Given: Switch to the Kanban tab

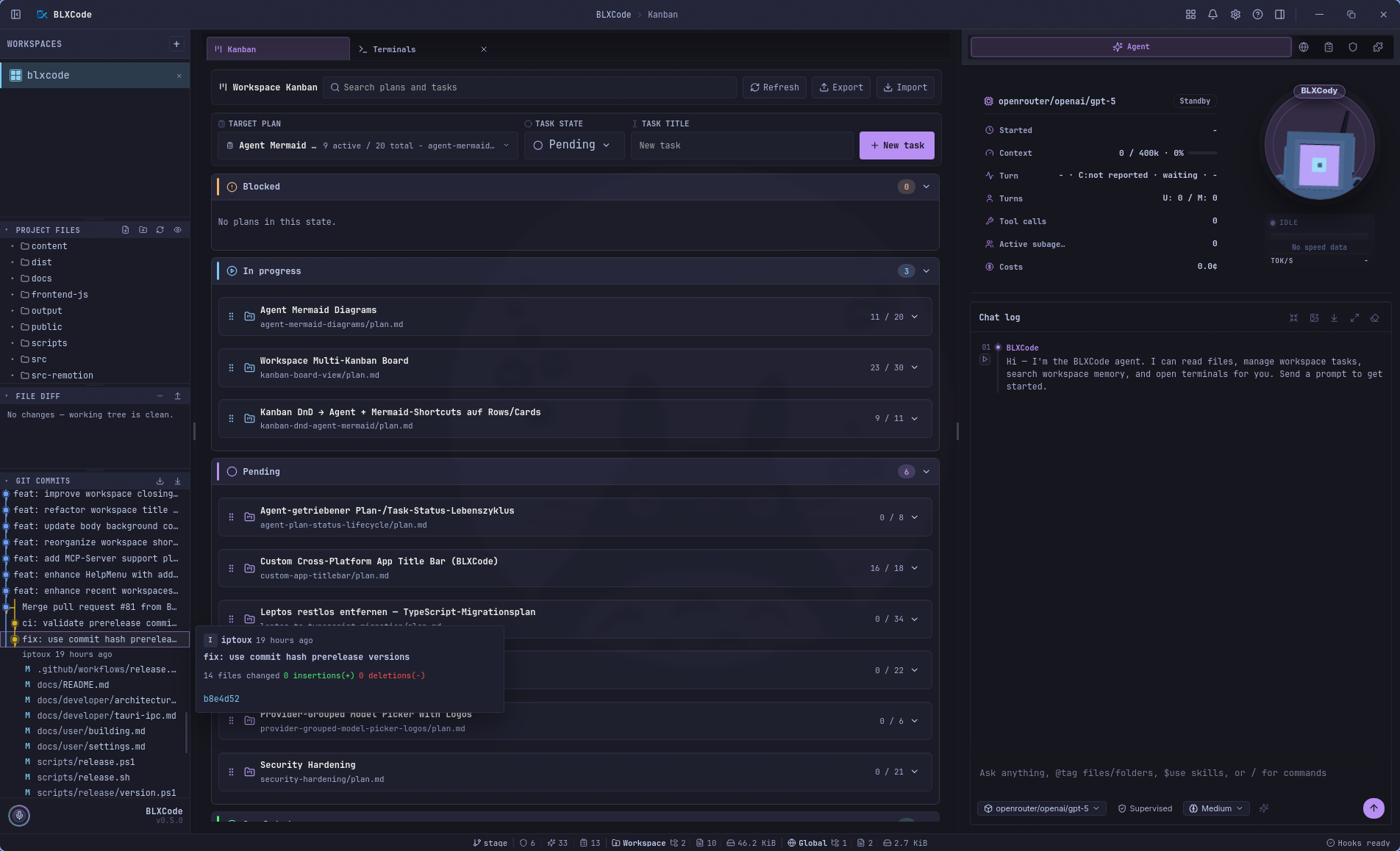Looking at the screenshot, I should pyautogui.click(x=278, y=49).
